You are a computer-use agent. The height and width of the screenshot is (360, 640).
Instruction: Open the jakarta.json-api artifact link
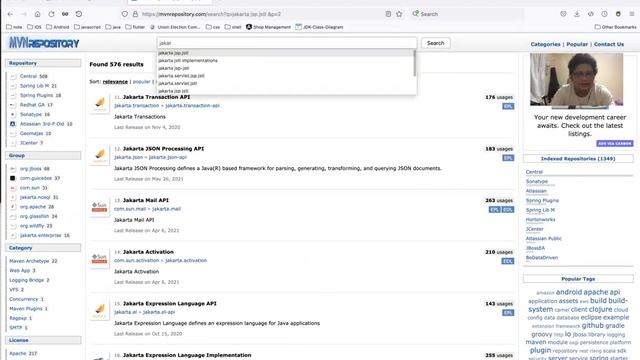(x=168, y=157)
